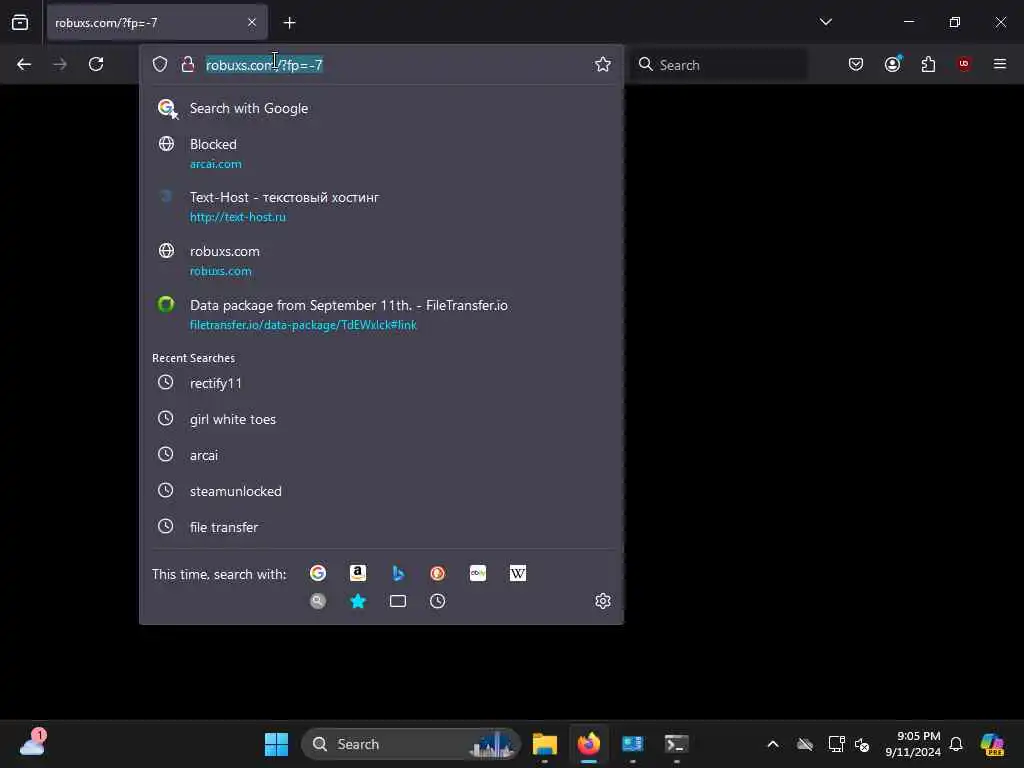The width and height of the screenshot is (1024, 768).
Task: Open the clock showing 9:05 PM
Action: click(x=912, y=744)
